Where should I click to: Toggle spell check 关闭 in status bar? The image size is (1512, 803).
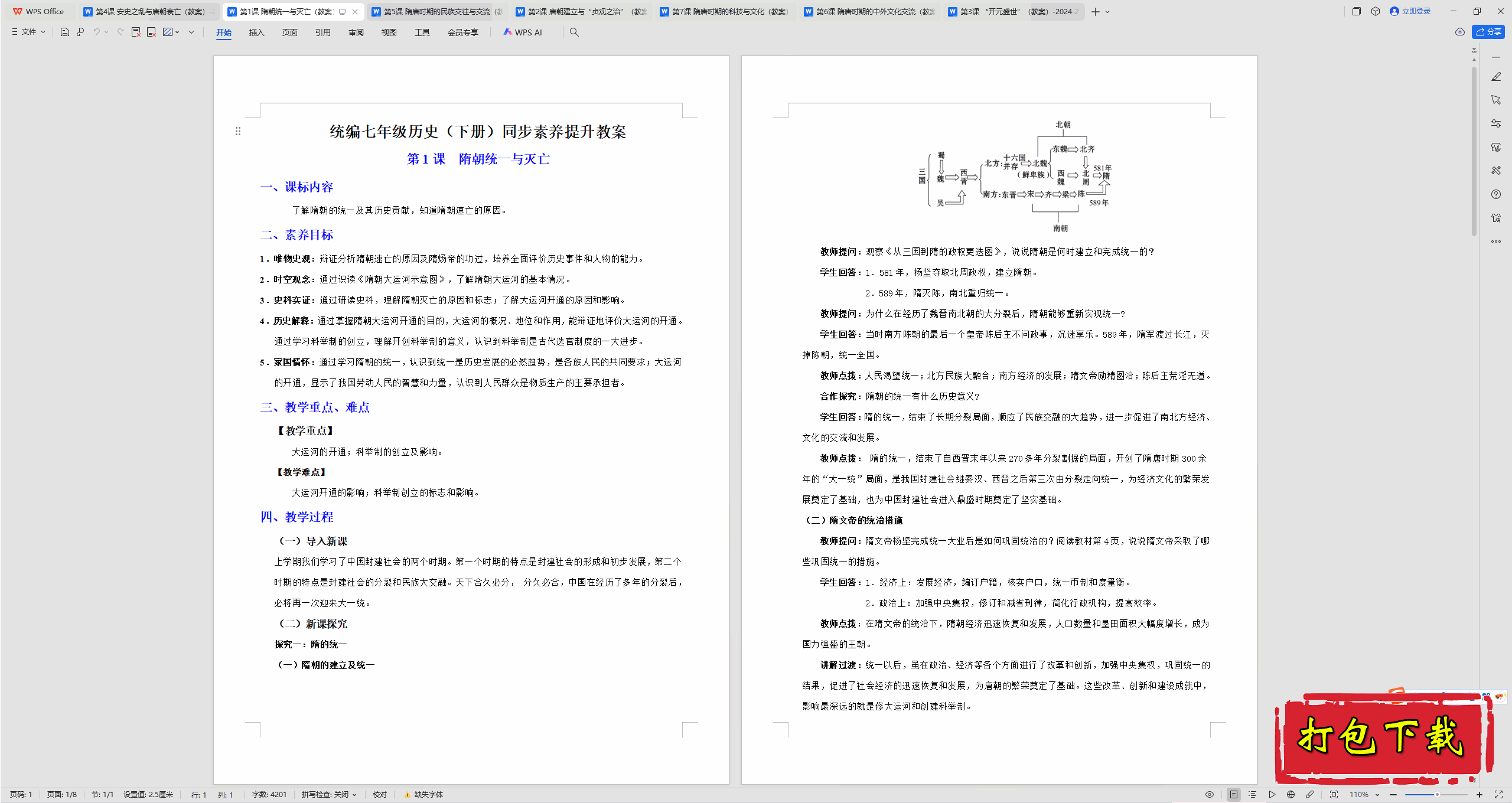click(329, 795)
